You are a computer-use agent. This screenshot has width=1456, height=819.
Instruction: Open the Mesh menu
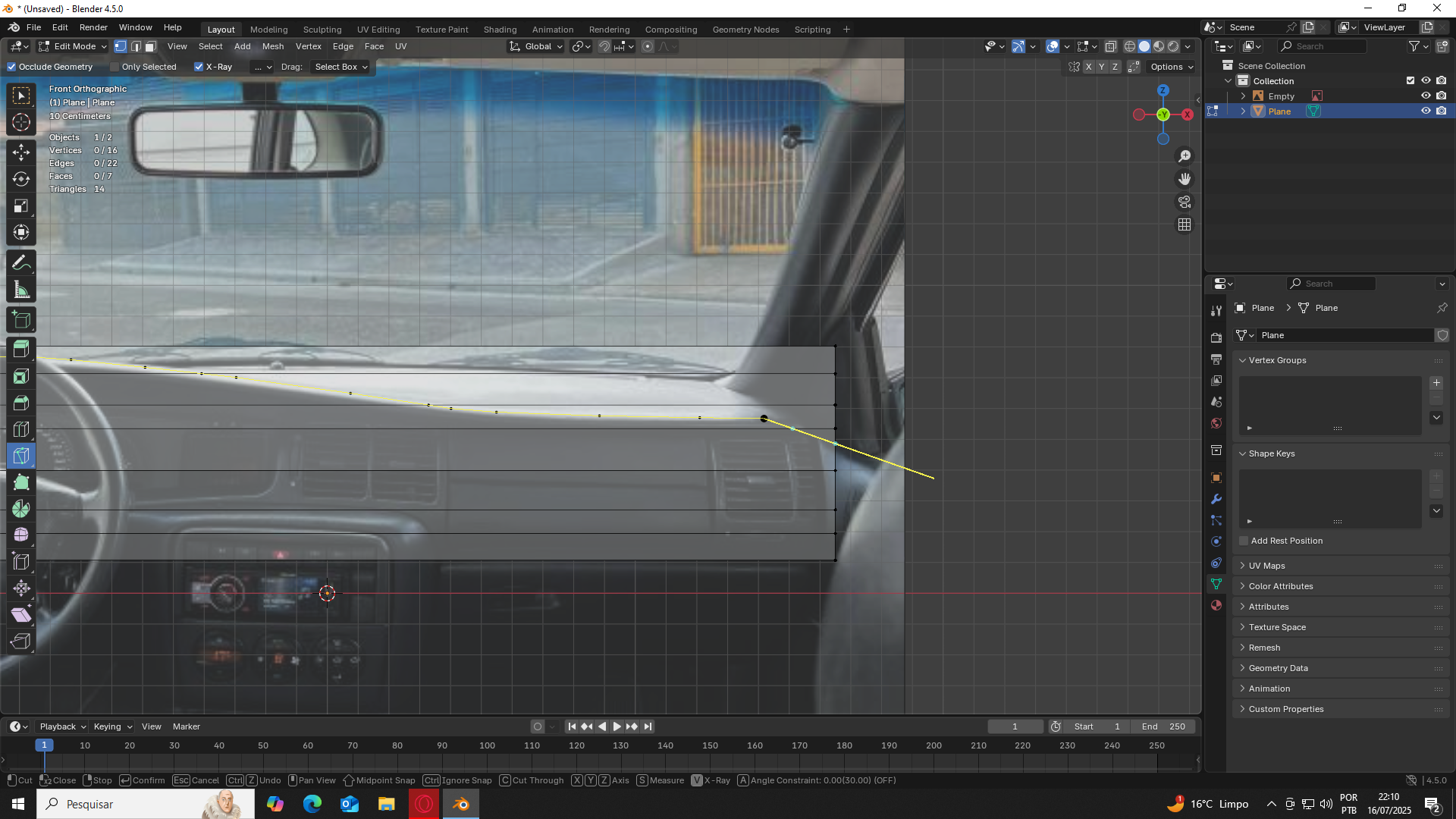tap(273, 46)
